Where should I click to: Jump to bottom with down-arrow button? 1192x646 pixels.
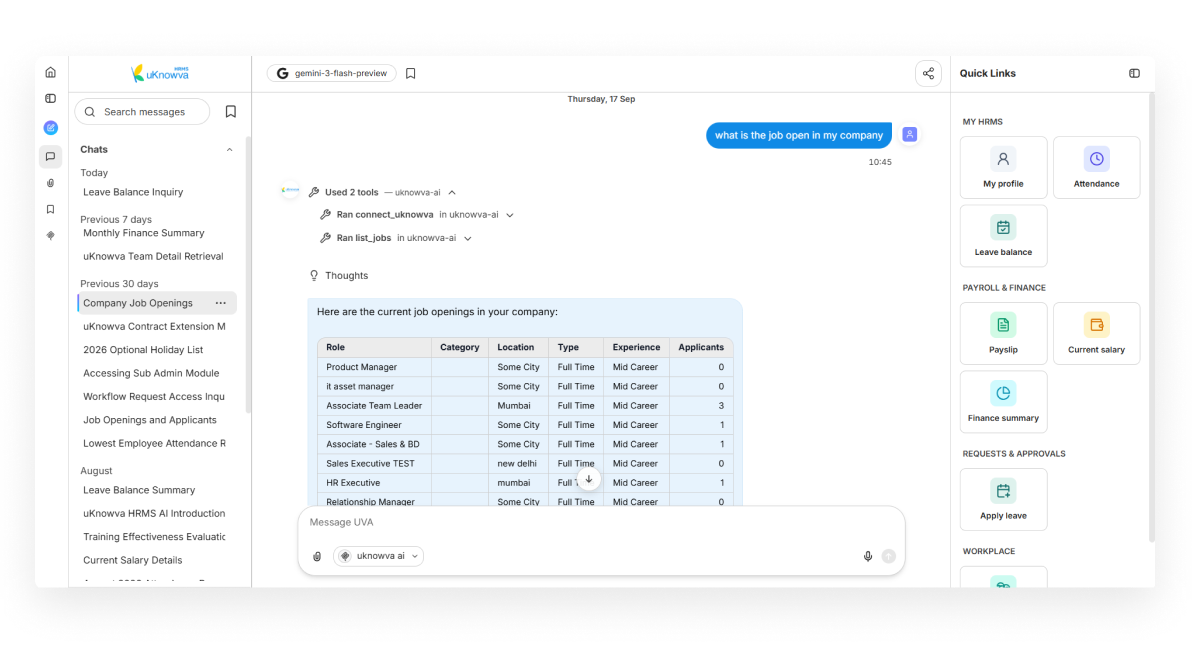click(x=588, y=480)
